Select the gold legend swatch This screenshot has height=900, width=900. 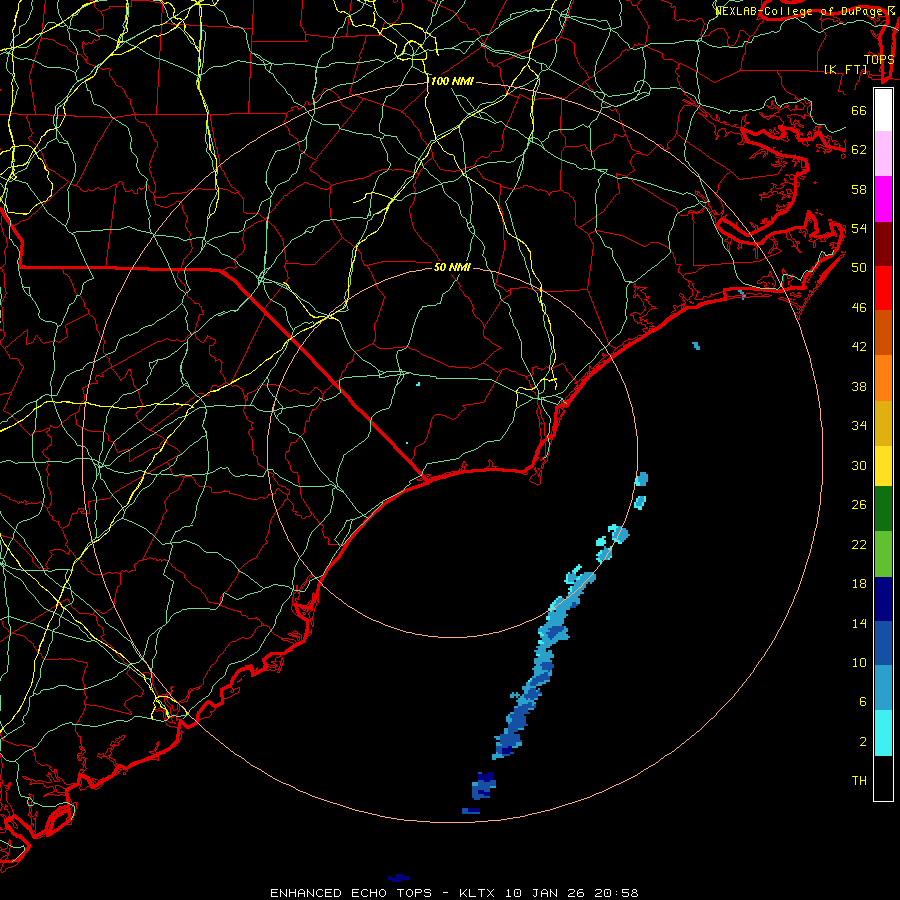pyautogui.click(x=883, y=423)
